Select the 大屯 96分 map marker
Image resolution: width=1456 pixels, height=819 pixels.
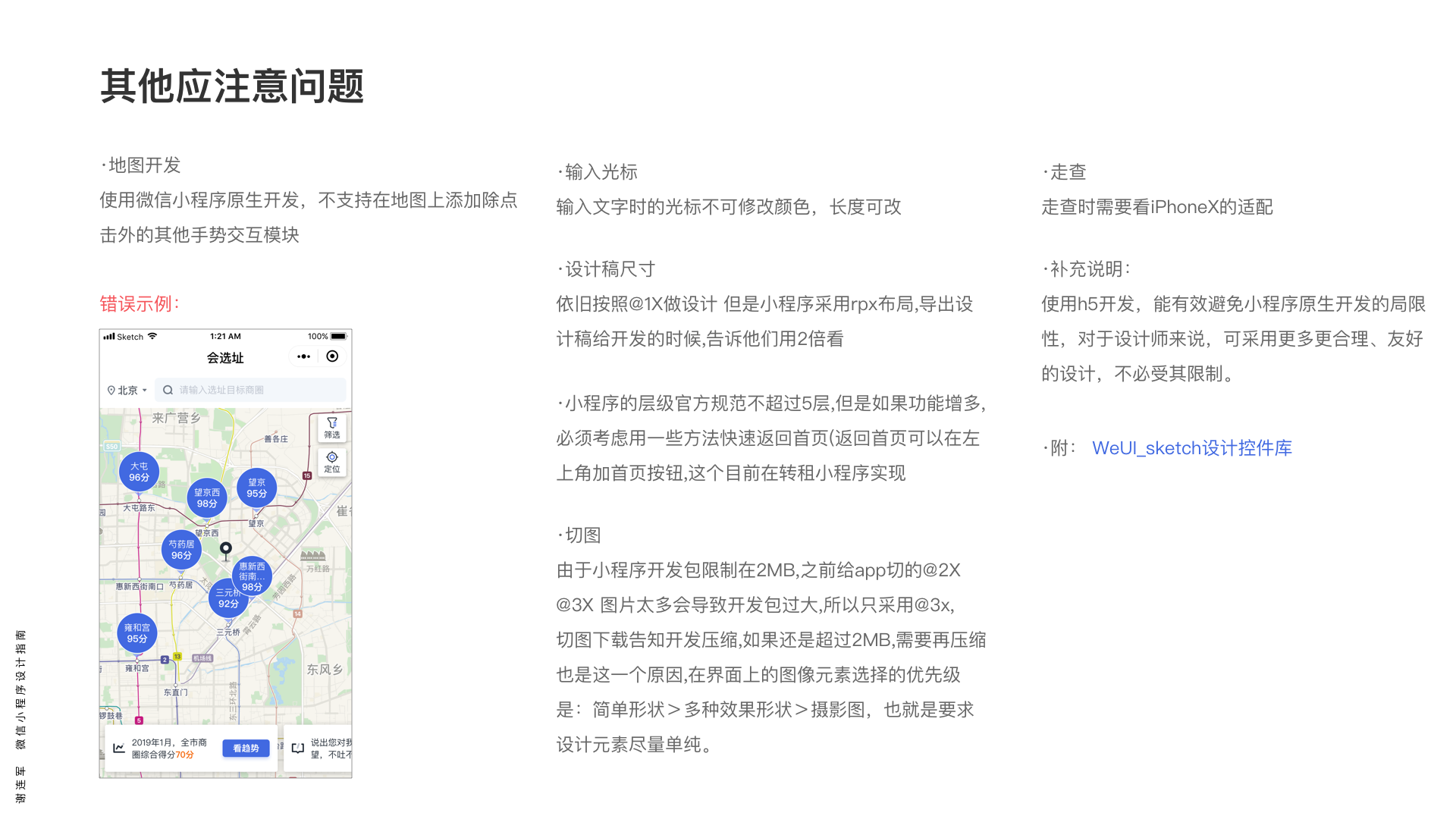click(x=139, y=472)
